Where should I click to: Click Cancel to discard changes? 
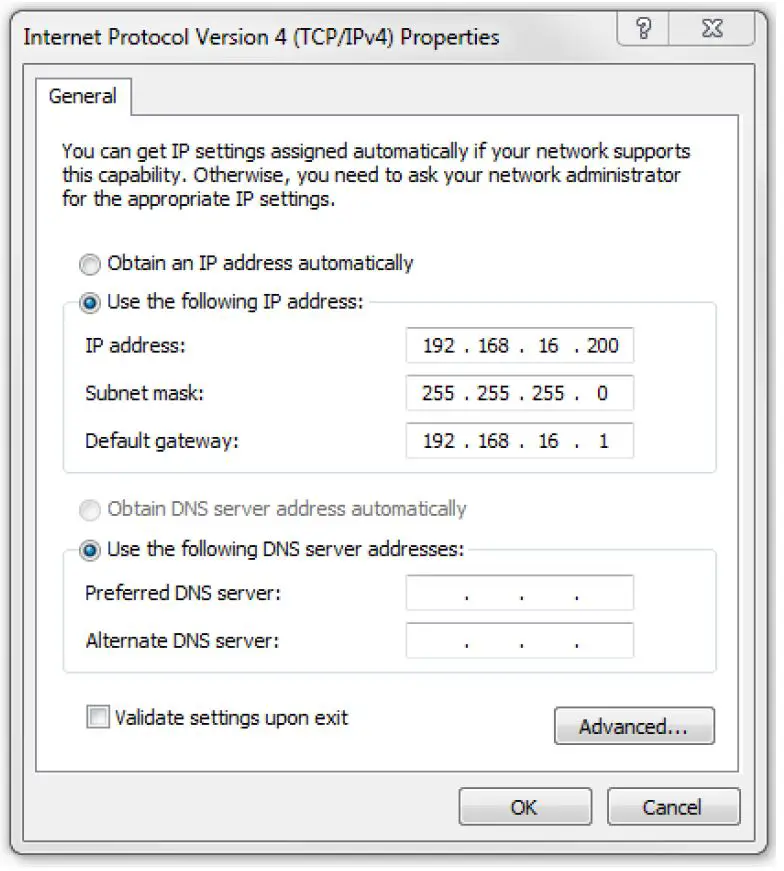(673, 807)
